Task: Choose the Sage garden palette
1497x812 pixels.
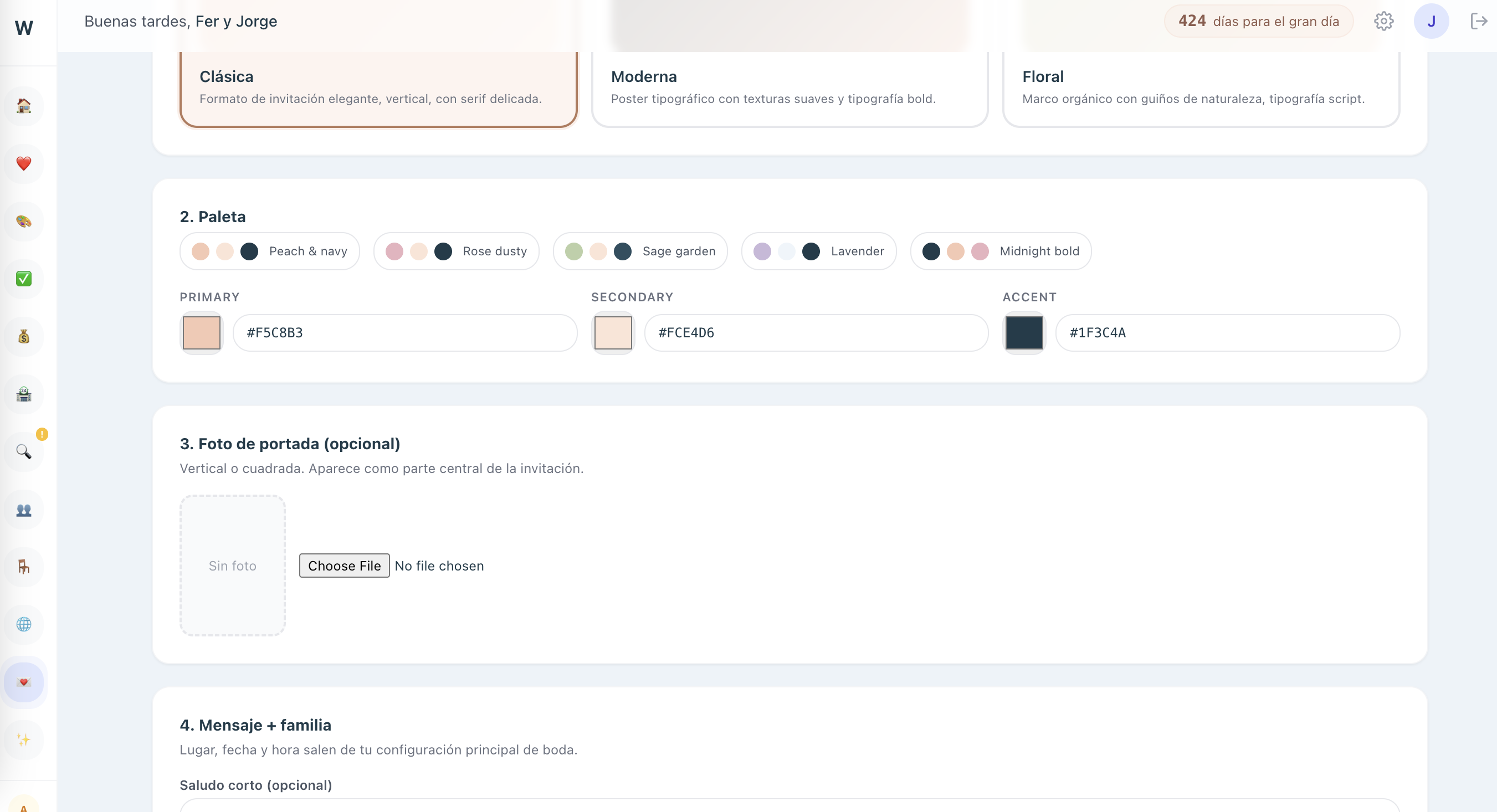Action: tap(640, 251)
